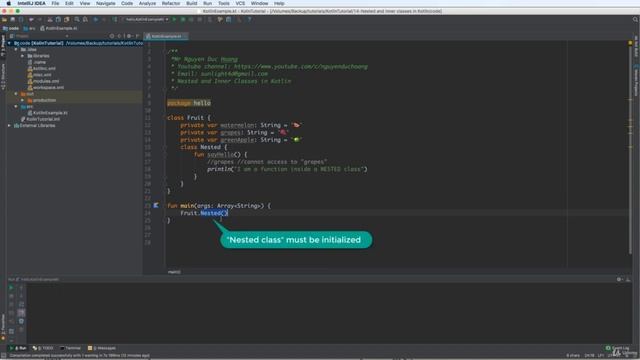Open the Refactor menu

point(171,3)
